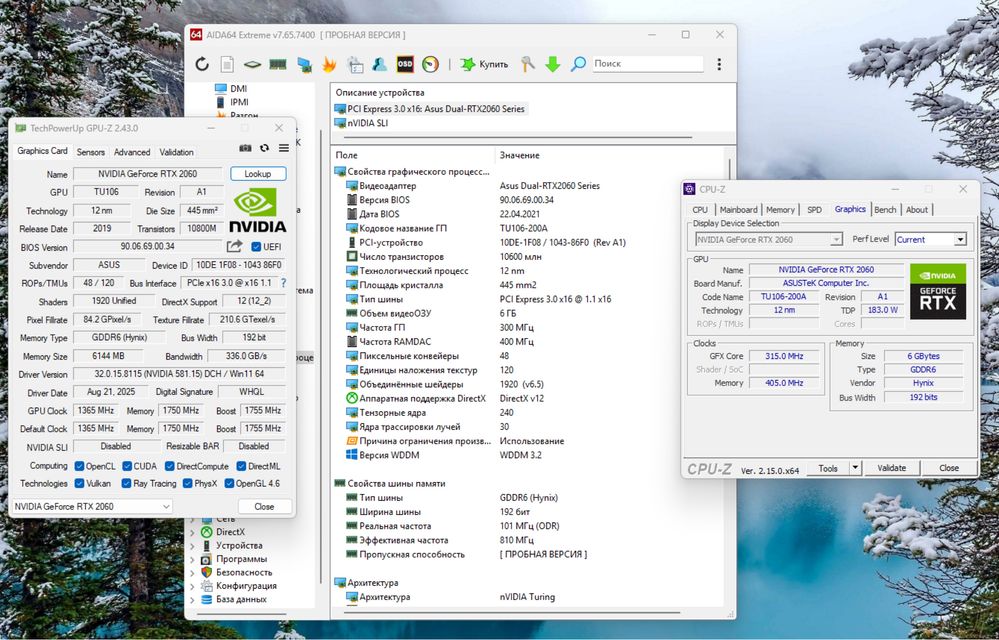This screenshot has height=640, width=999.
Task: Toggle the OpenGL 4.6 checkbox in GPU-Z
Action: pyautogui.click(x=229, y=483)
